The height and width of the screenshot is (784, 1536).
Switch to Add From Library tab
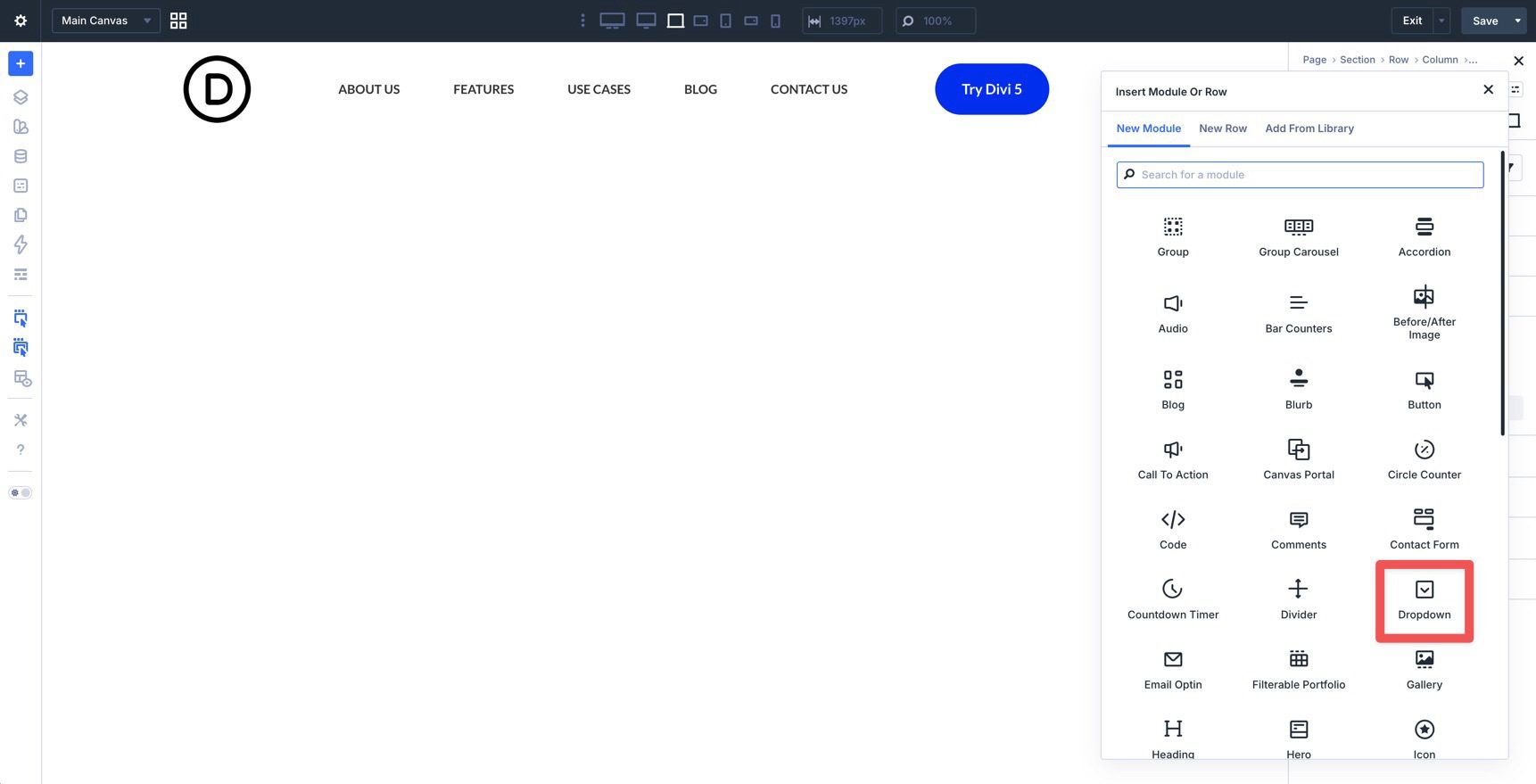pyautogui.click(x=1309, y=128)
